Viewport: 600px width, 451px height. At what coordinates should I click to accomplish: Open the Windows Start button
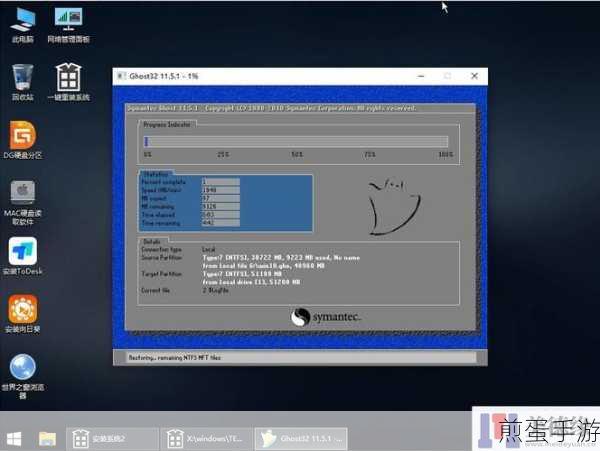[14, 438]
